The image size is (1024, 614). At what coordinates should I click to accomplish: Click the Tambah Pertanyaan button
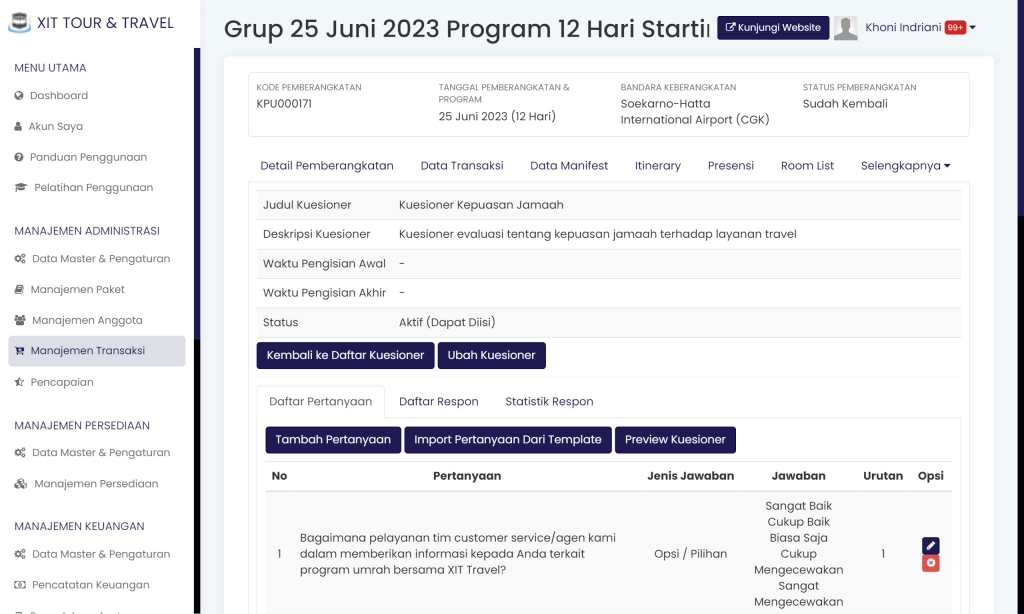coord(333,440)
